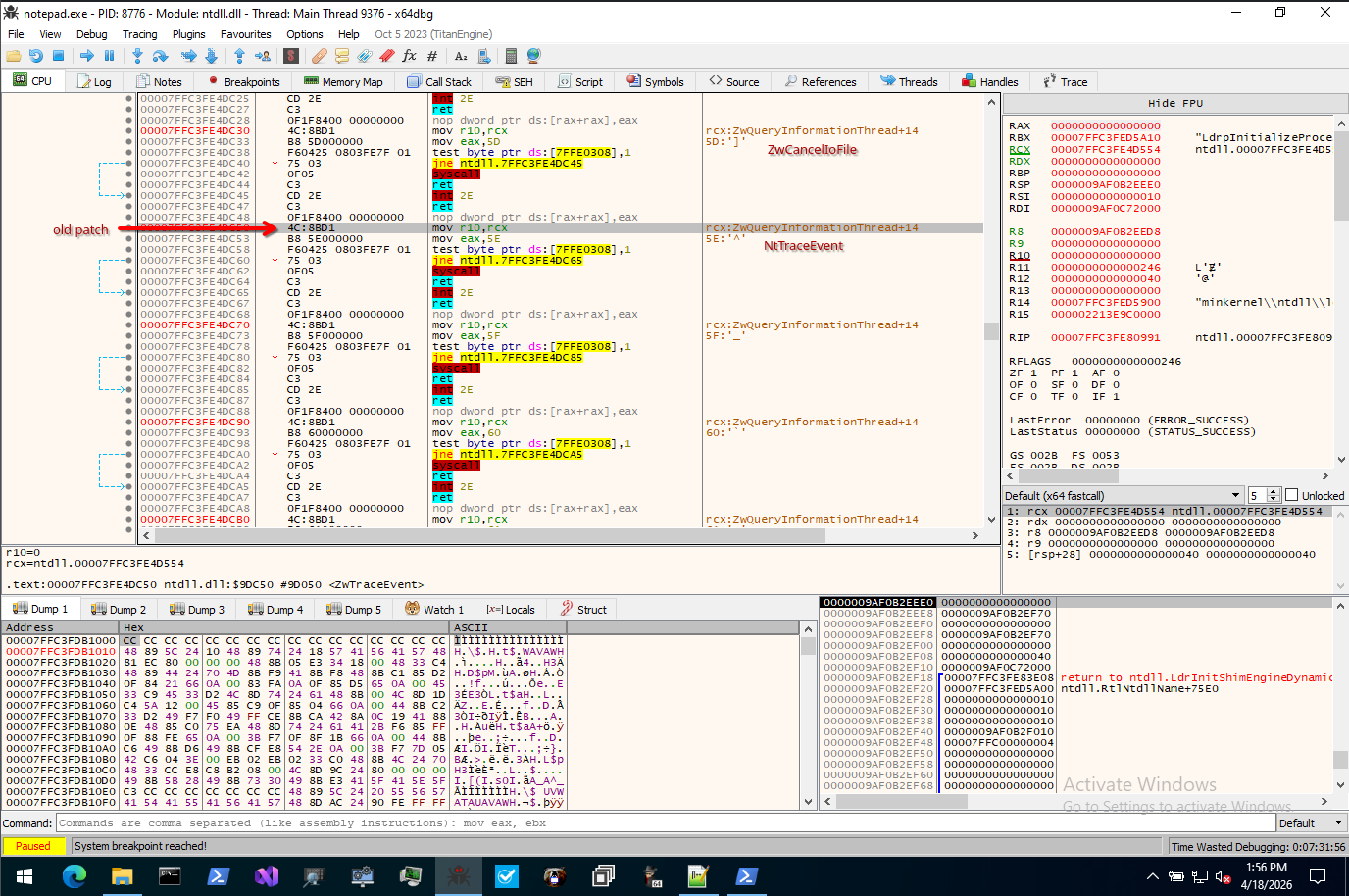Click the globe check-for-updates icon
This screenshot has height=896, width=1349.
coord(533,56)
